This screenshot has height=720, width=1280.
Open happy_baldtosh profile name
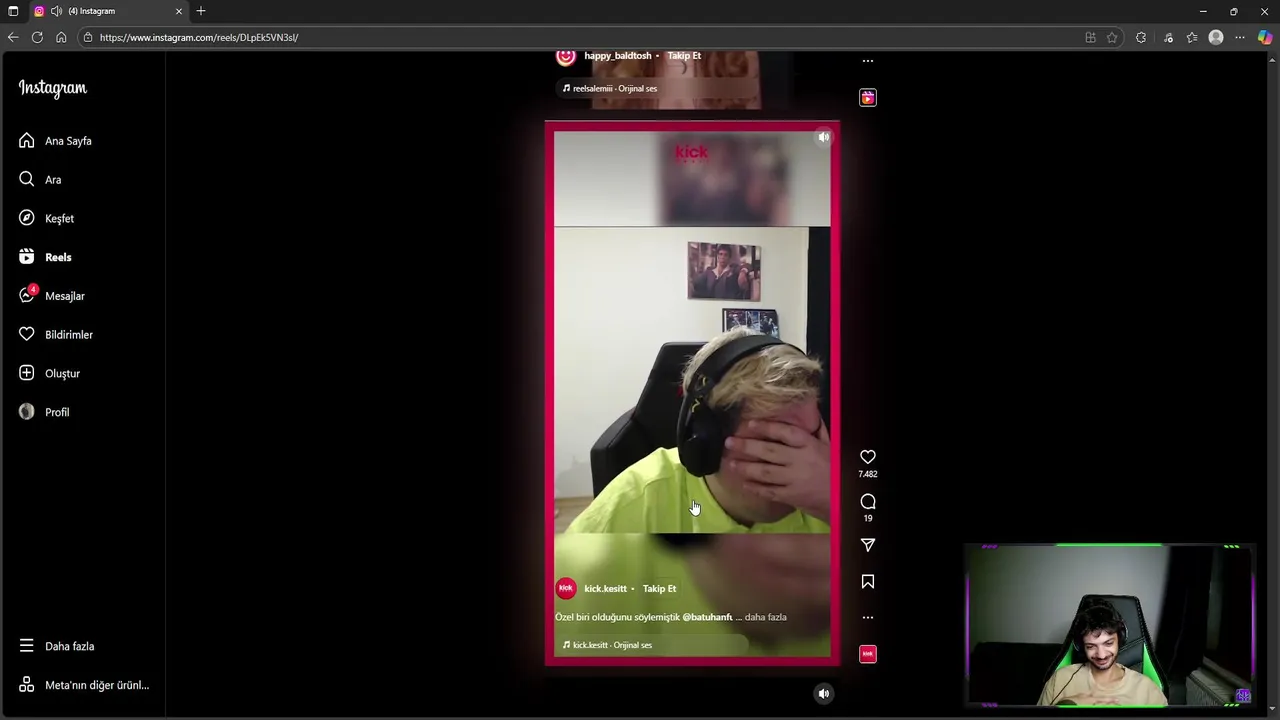pos(617,56)
